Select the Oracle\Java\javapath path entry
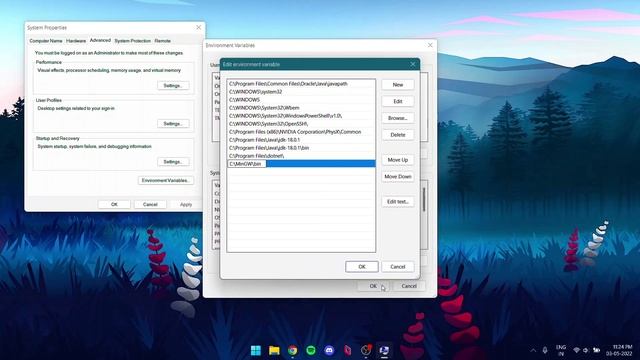The image size is (640, 360). click(301, 84)
